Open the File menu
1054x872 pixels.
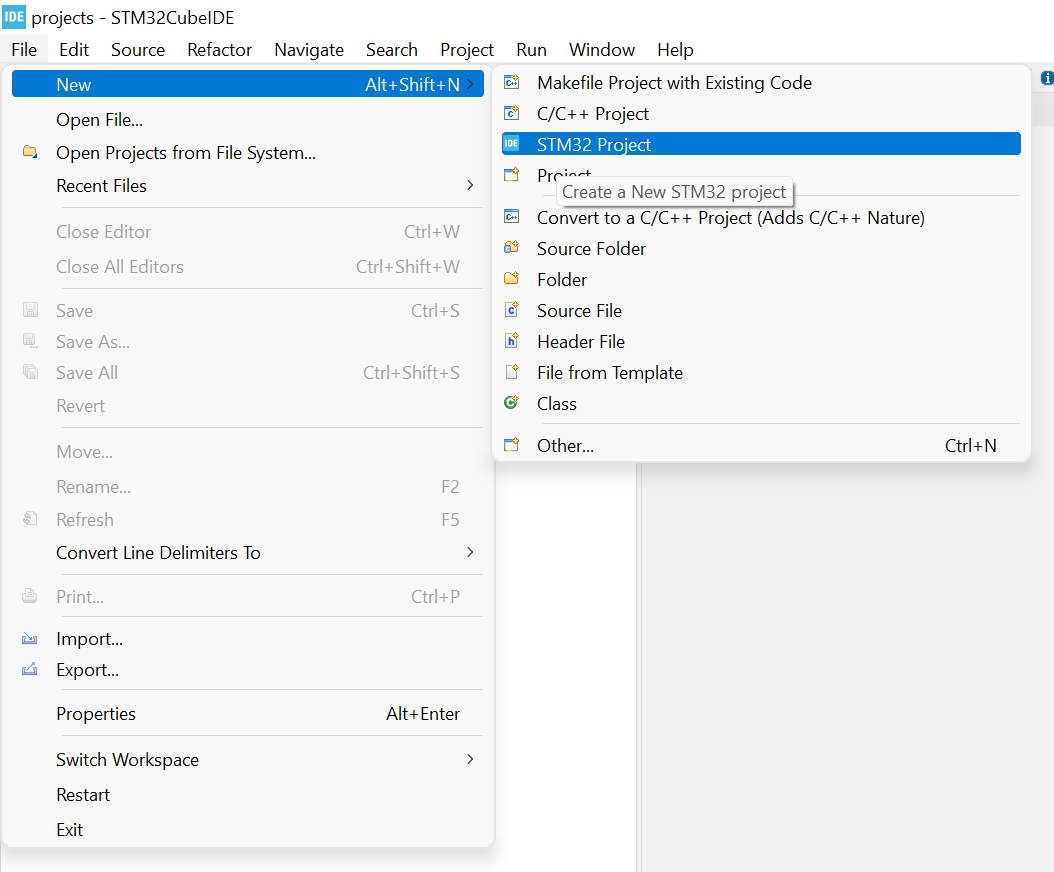coord(24,50)
